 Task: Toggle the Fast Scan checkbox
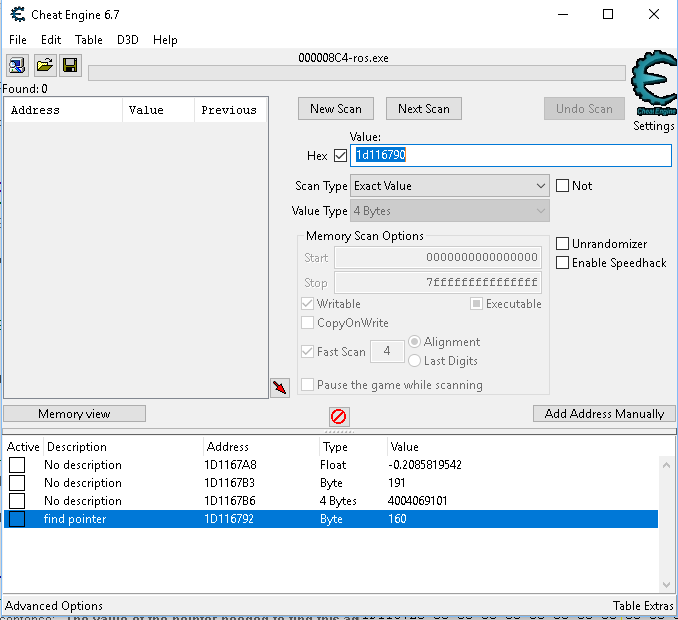[307, 352]
